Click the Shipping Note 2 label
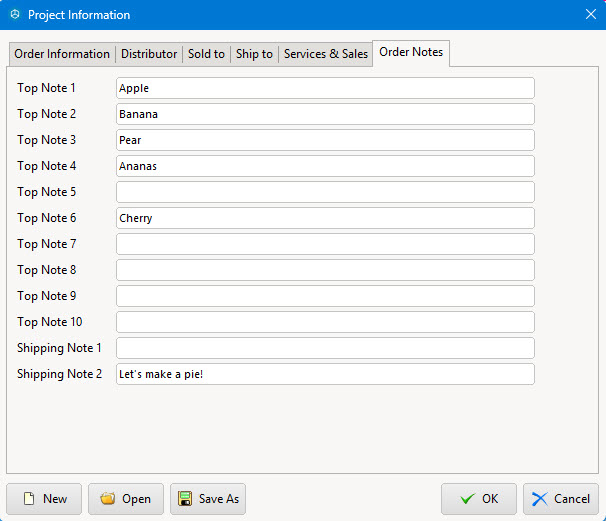This screenshot has width=606, height=521. tap(60, 374)
